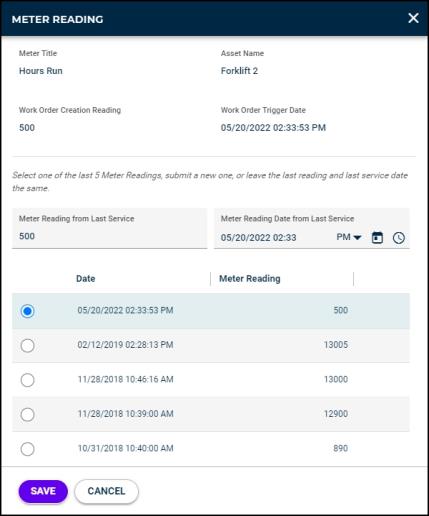Focus the Meter Reading from Last Service field
Viewport: 429px width, 516px height.
(x=110, y=229)
